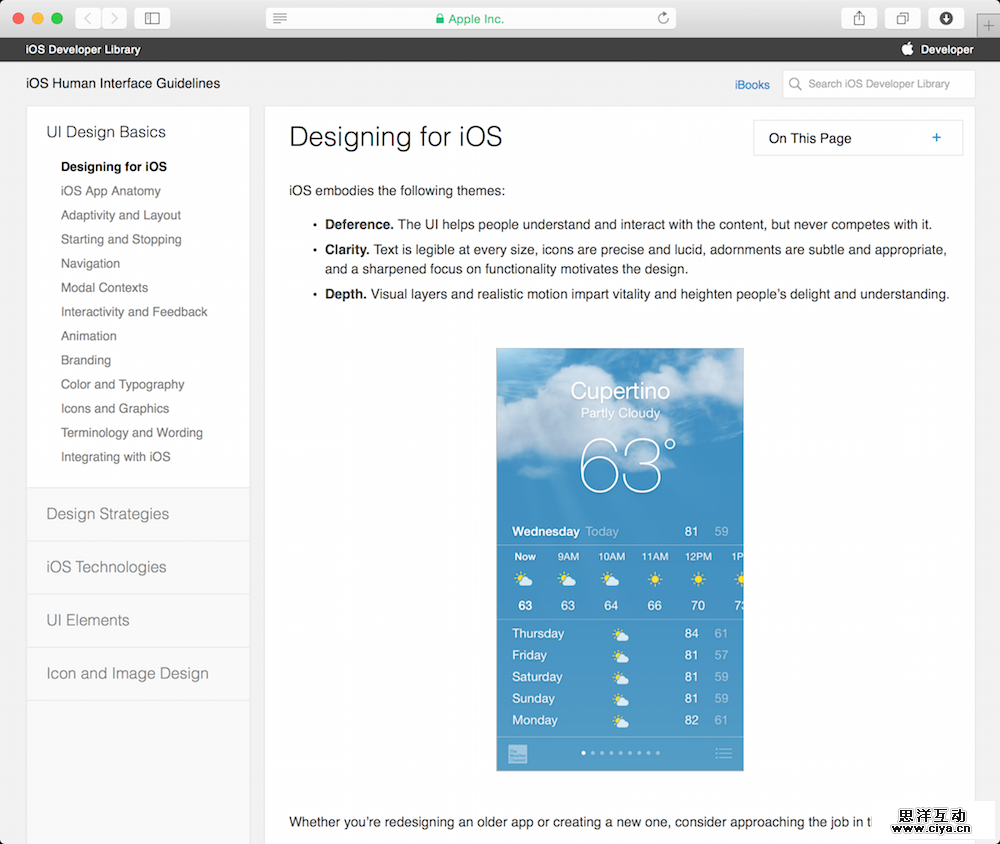
Task: Expand the UI Elements section
Action: coord(88,620)
